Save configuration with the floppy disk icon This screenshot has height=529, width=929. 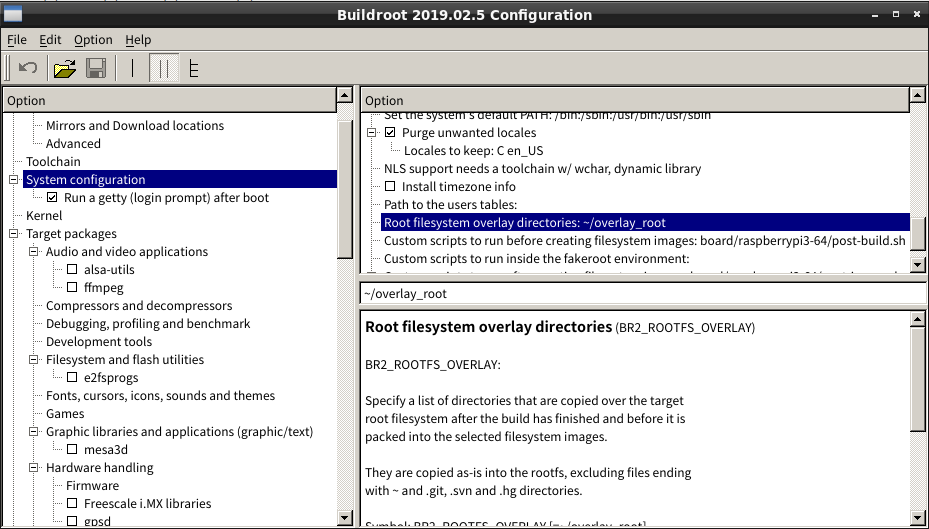click(x=96, y=68)
